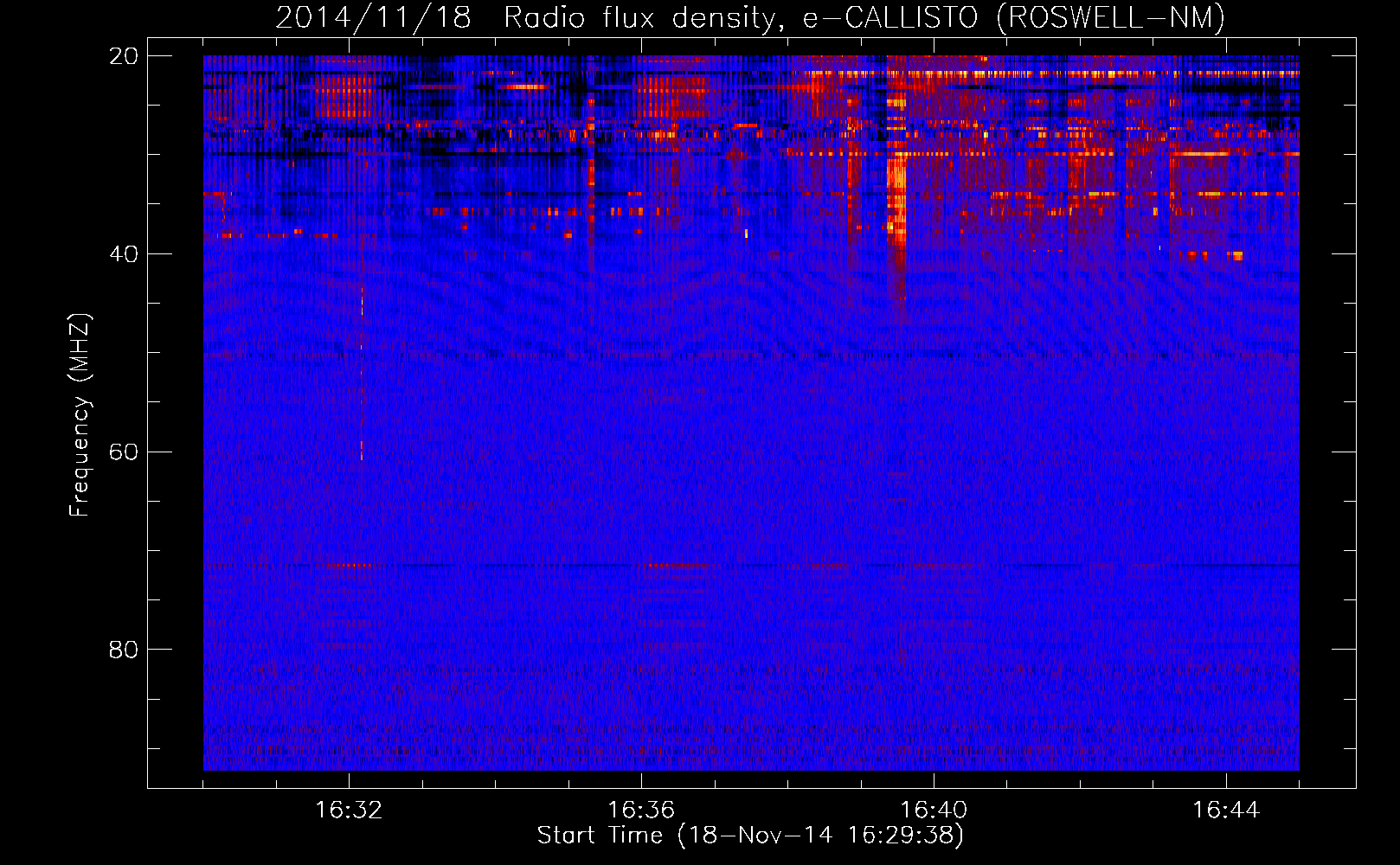The image size is (1400, 865).
Task: Click the '16:36' time tick label
Action: click(641, 811)
